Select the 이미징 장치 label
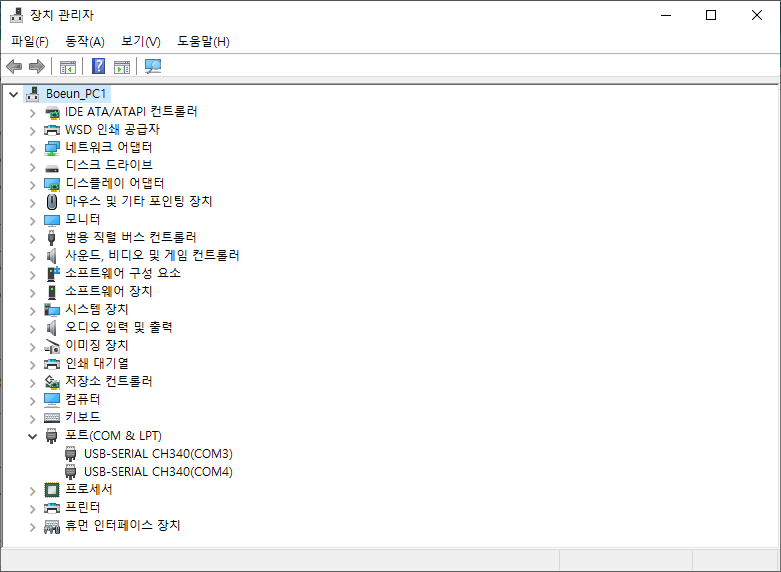 point(97,345)
